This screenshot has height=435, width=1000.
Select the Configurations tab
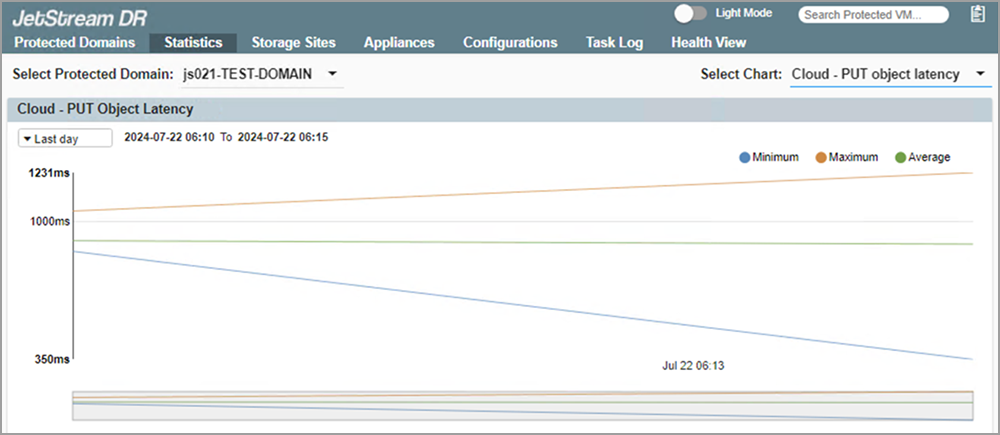[x=510, y=43]
